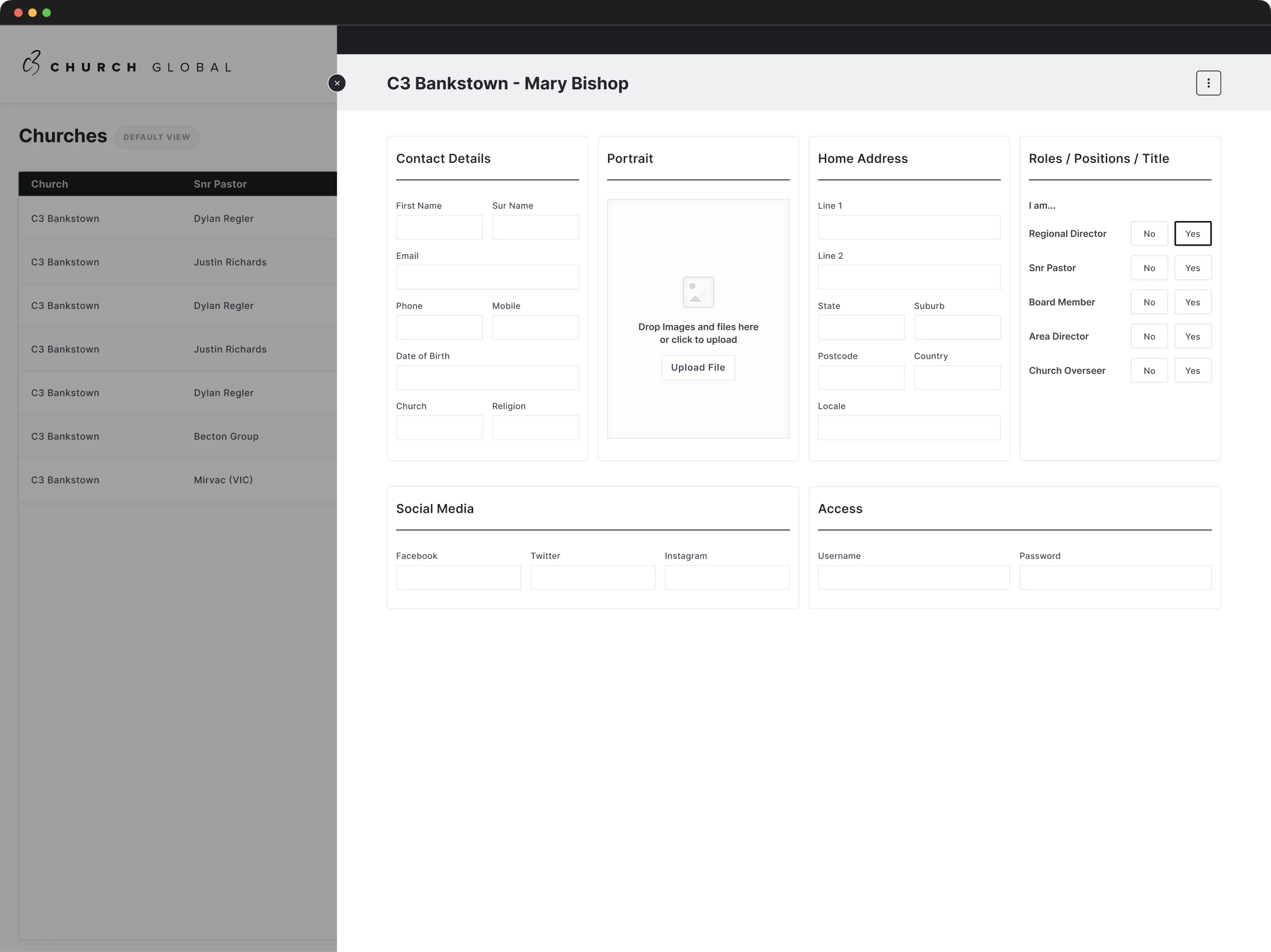Close the Mary Bishop side panel
Screen dimensions: 1271x952
click(337, 83)
